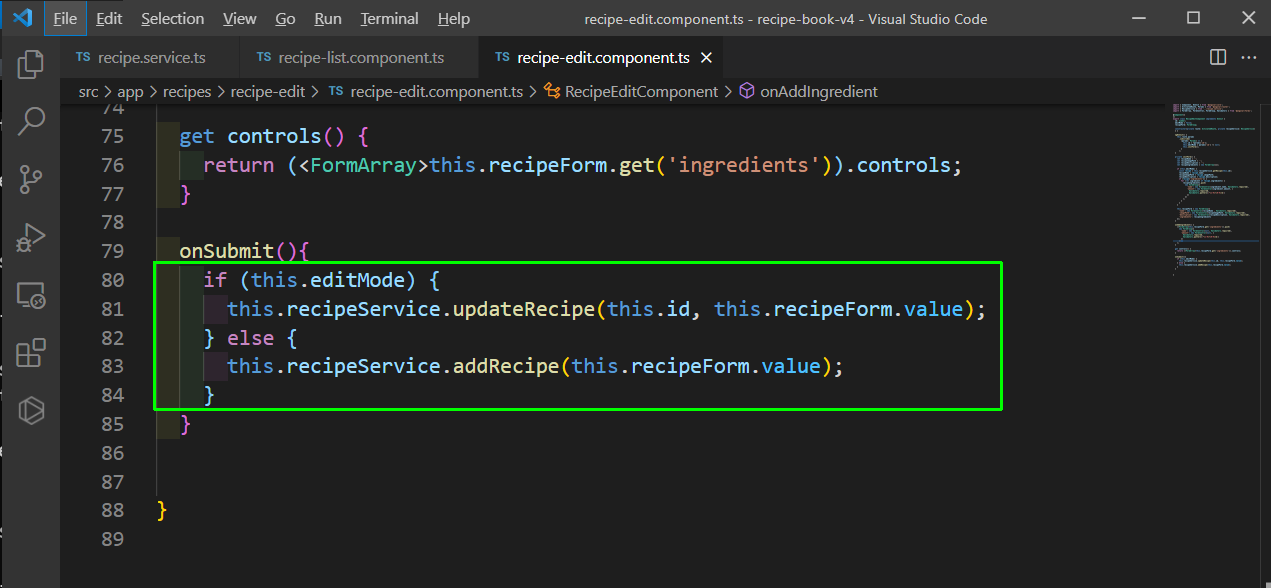The width and height of the screenshot is (1271, 588).
Task: Maximize the VS Code window
Action: pos(1193,18)
